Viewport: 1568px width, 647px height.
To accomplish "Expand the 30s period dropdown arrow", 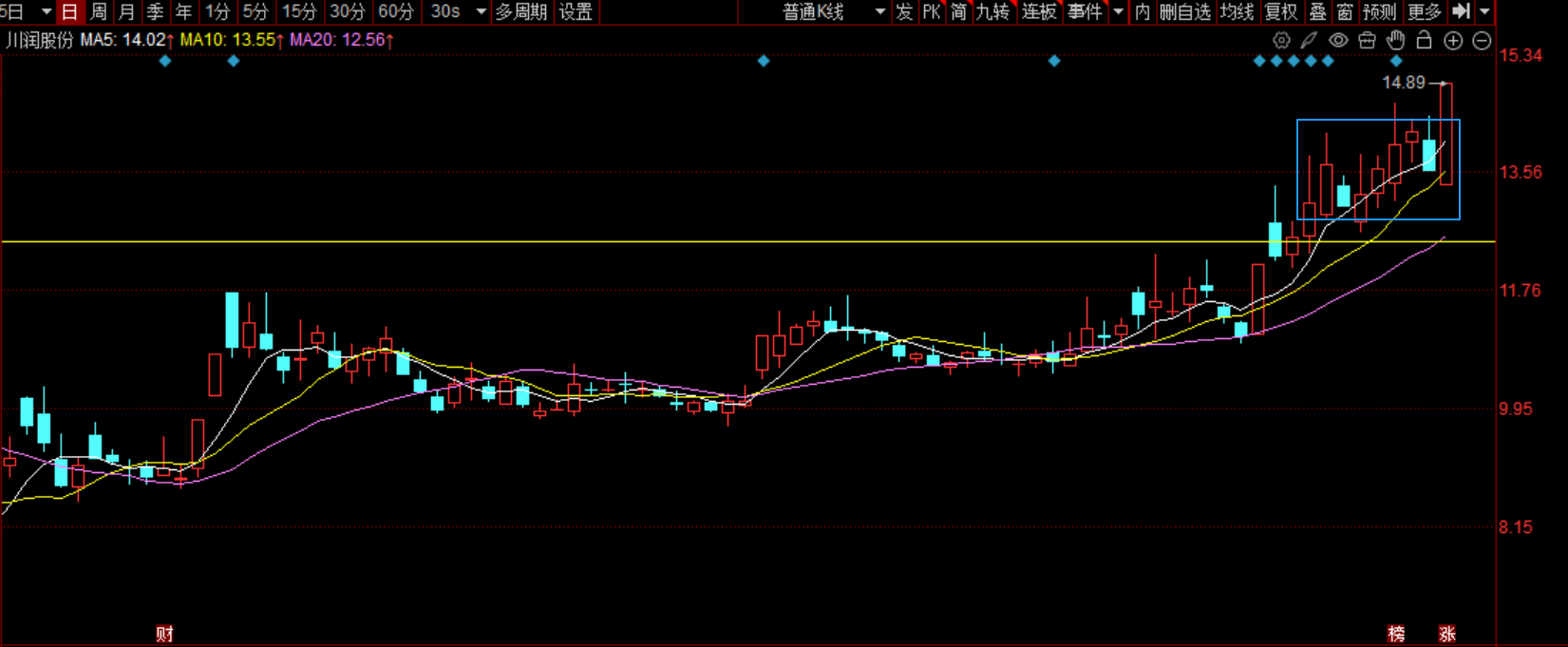I will [x=481, y=11].
